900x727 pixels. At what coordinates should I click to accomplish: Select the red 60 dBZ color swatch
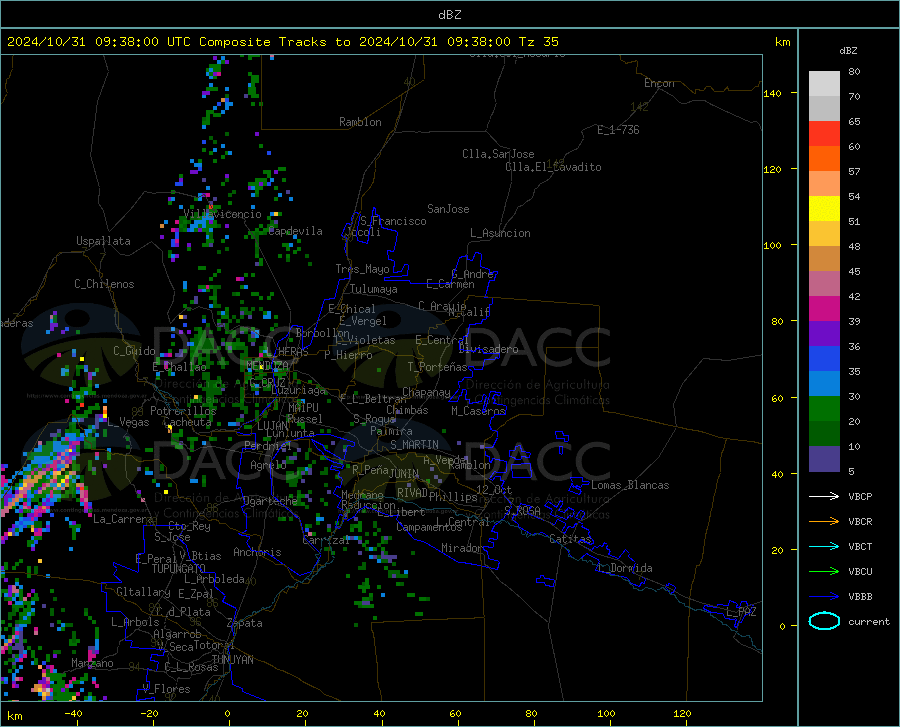point(824,134)
